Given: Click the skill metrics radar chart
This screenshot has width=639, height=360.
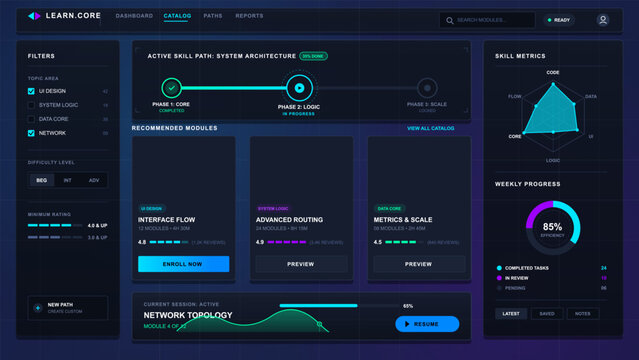Looking at the screenshot, I should click(x=553, y=116).
